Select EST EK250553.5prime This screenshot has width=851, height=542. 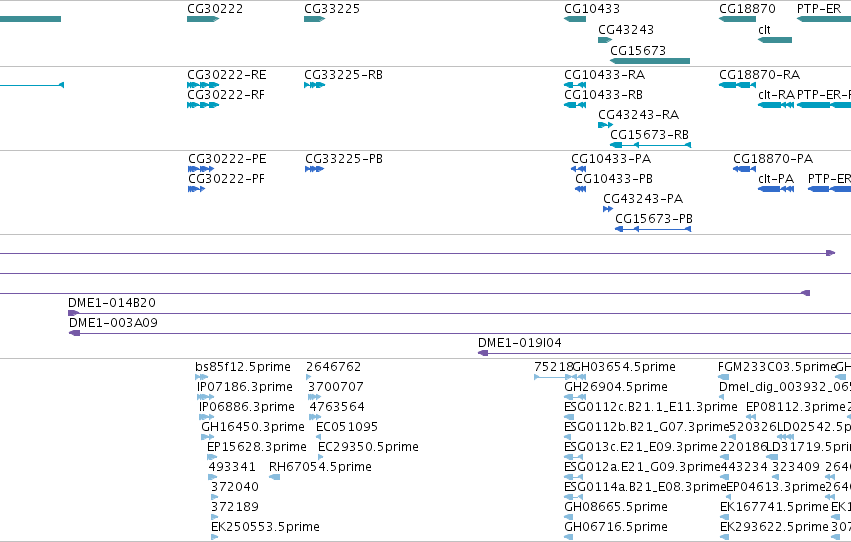(214, 537)
